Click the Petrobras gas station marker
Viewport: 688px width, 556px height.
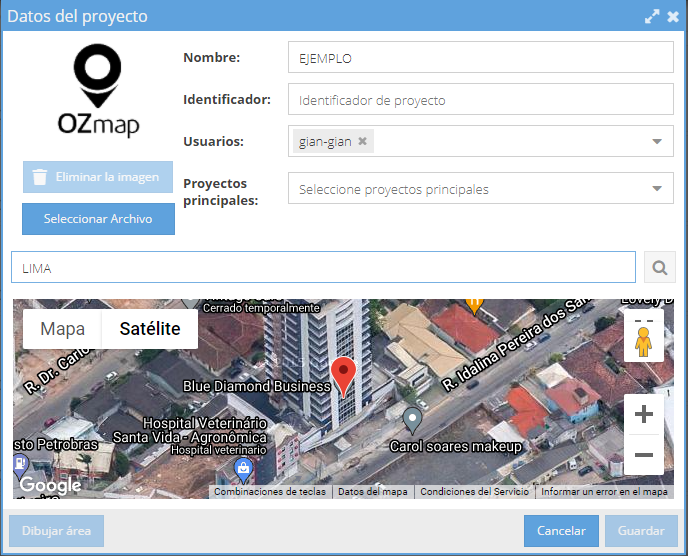[x=20, y=466]
